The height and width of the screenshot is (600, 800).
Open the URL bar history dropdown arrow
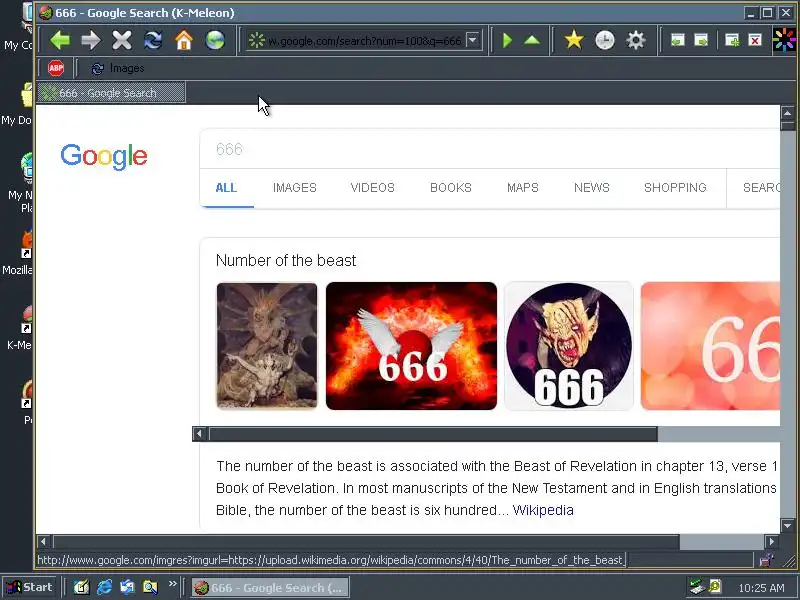coord(473,40)
